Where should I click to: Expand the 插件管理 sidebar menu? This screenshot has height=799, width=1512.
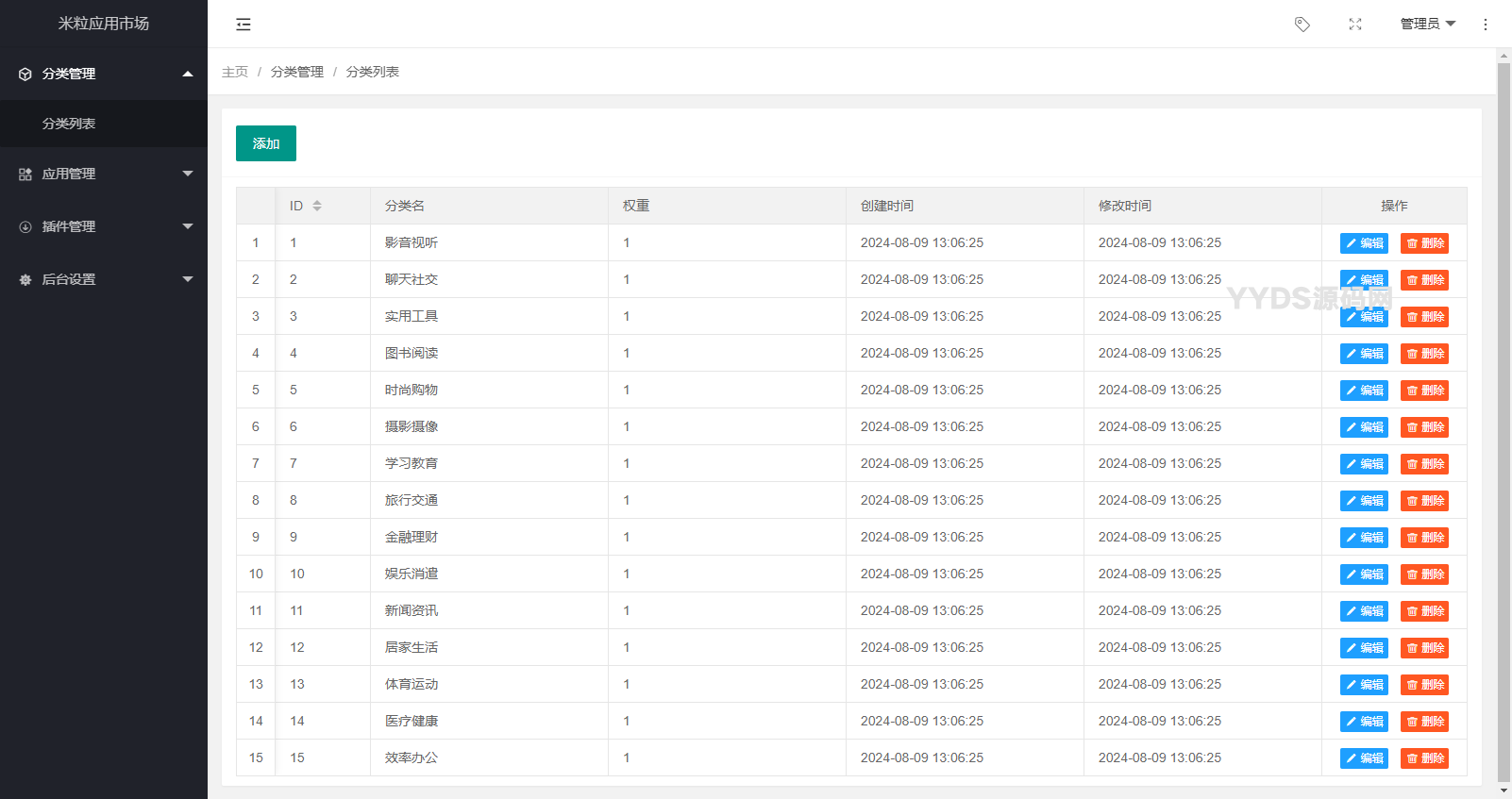tap(104, 227)
